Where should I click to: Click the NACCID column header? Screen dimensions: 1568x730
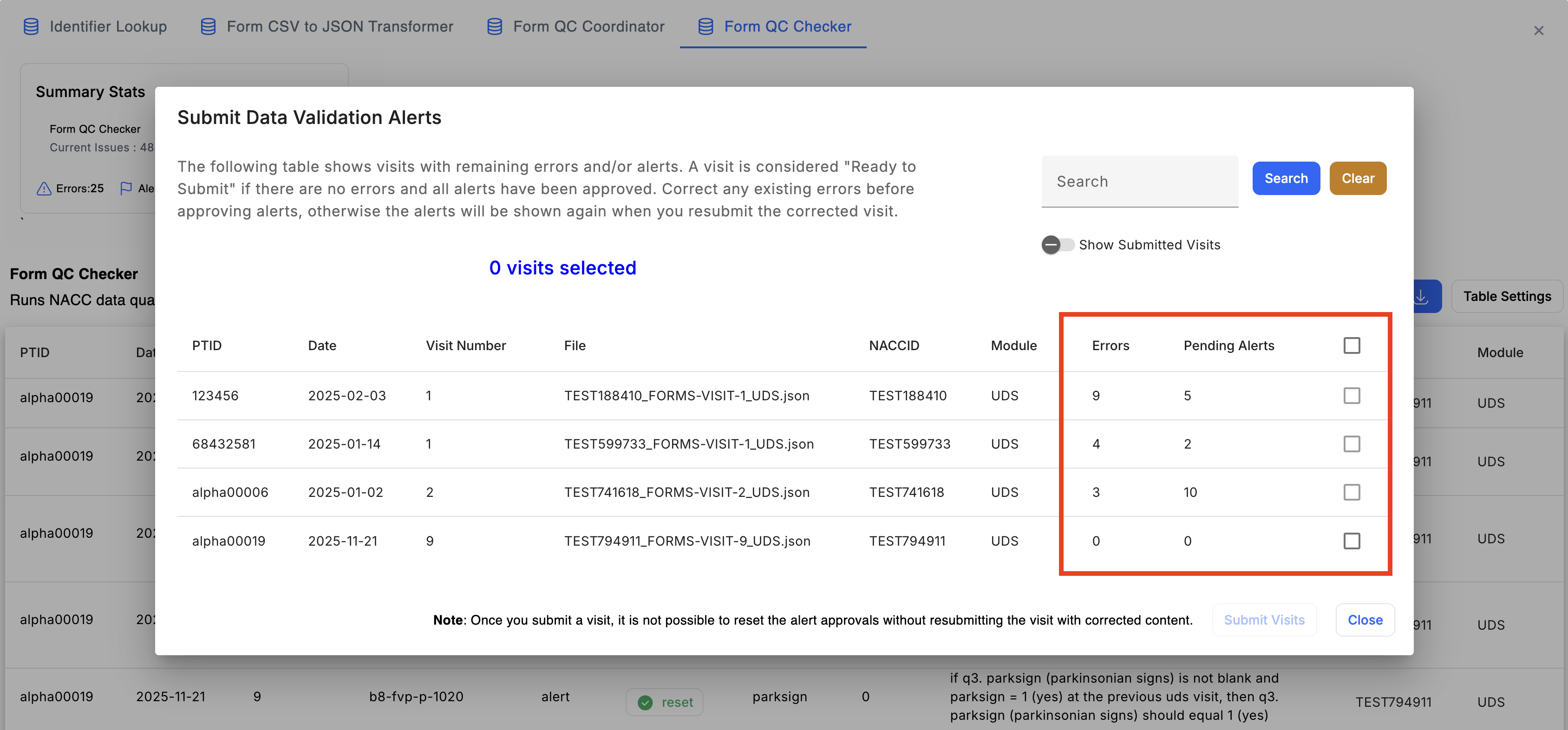point(894,345)
